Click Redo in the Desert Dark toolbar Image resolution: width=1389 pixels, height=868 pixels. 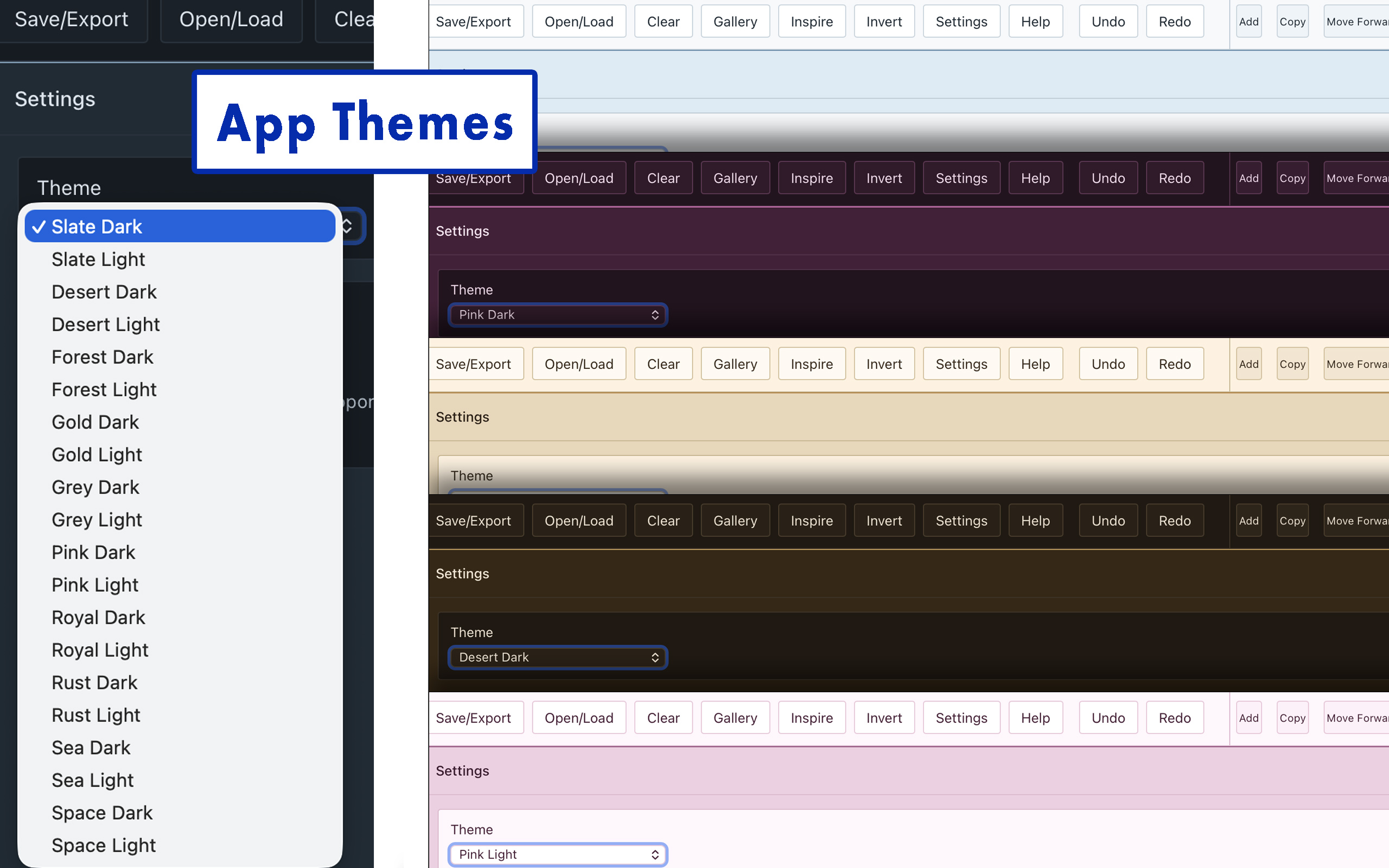pos(1174,521)
